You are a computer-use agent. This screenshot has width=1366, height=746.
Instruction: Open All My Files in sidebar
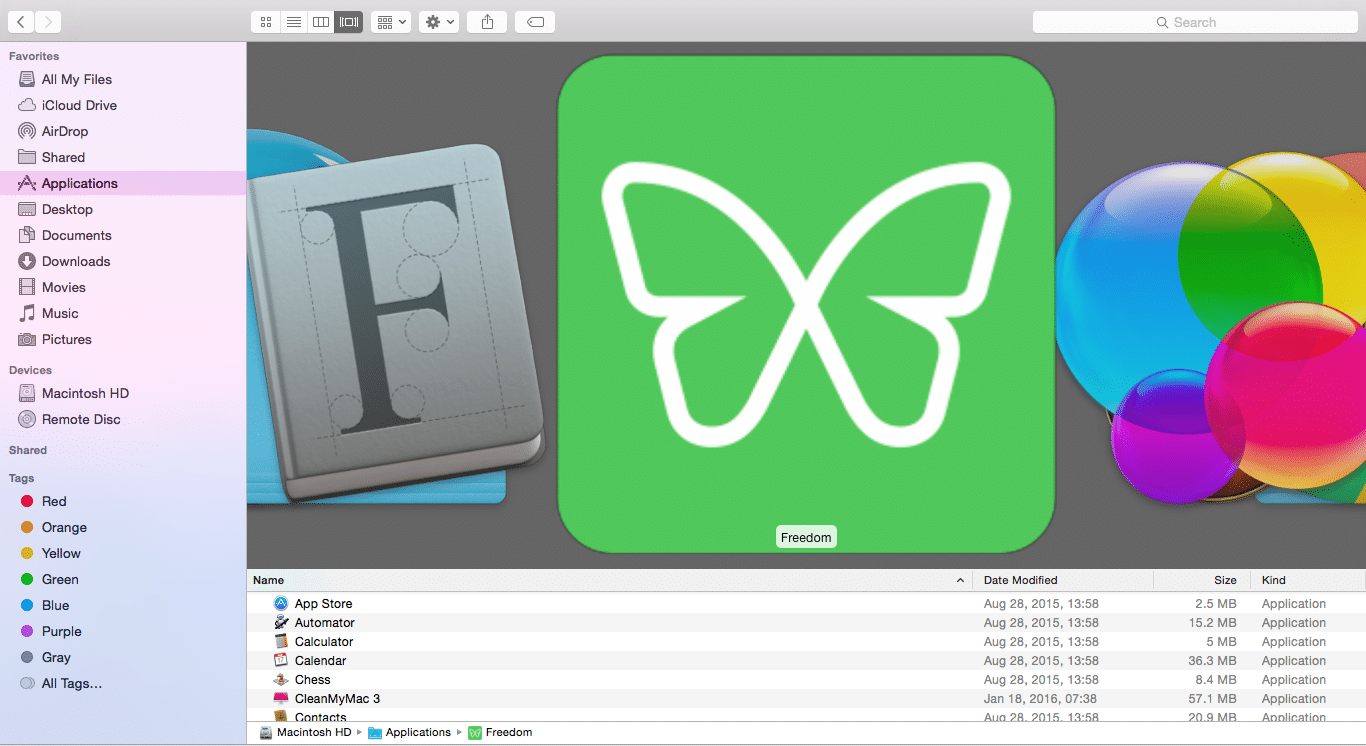[123, 79]
